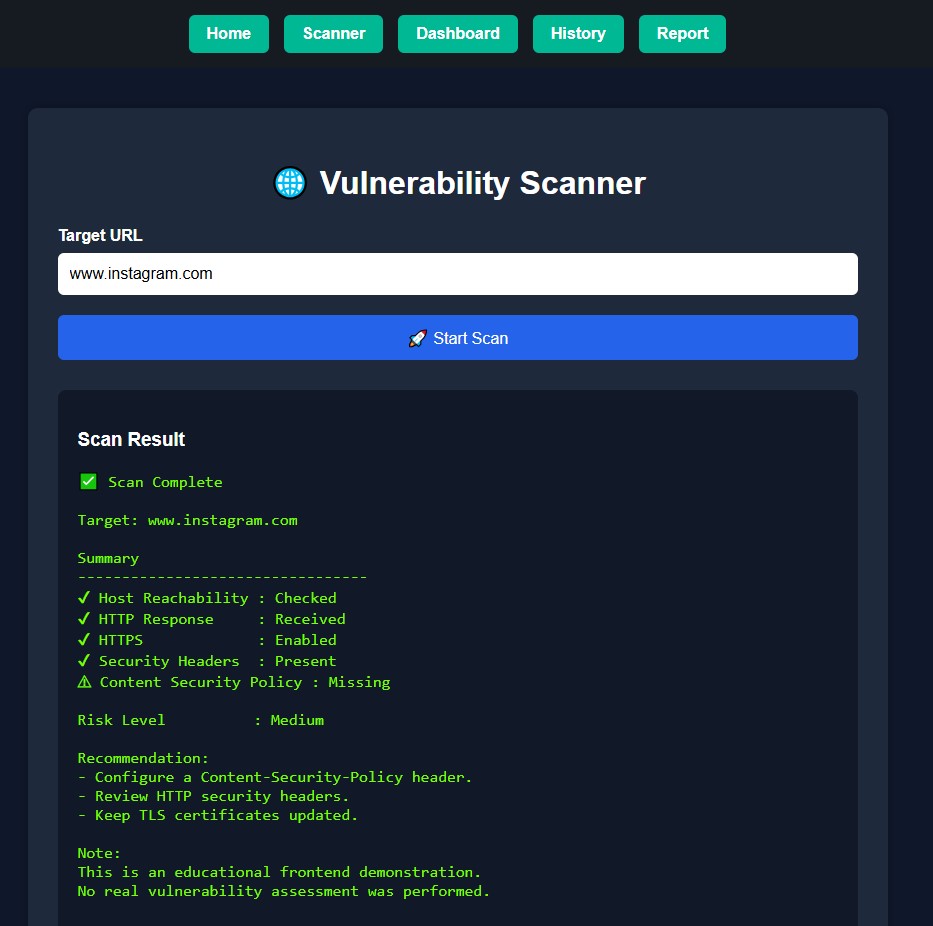
Task: Focus the Target URL input field
Action: click(x=458, y=274)
